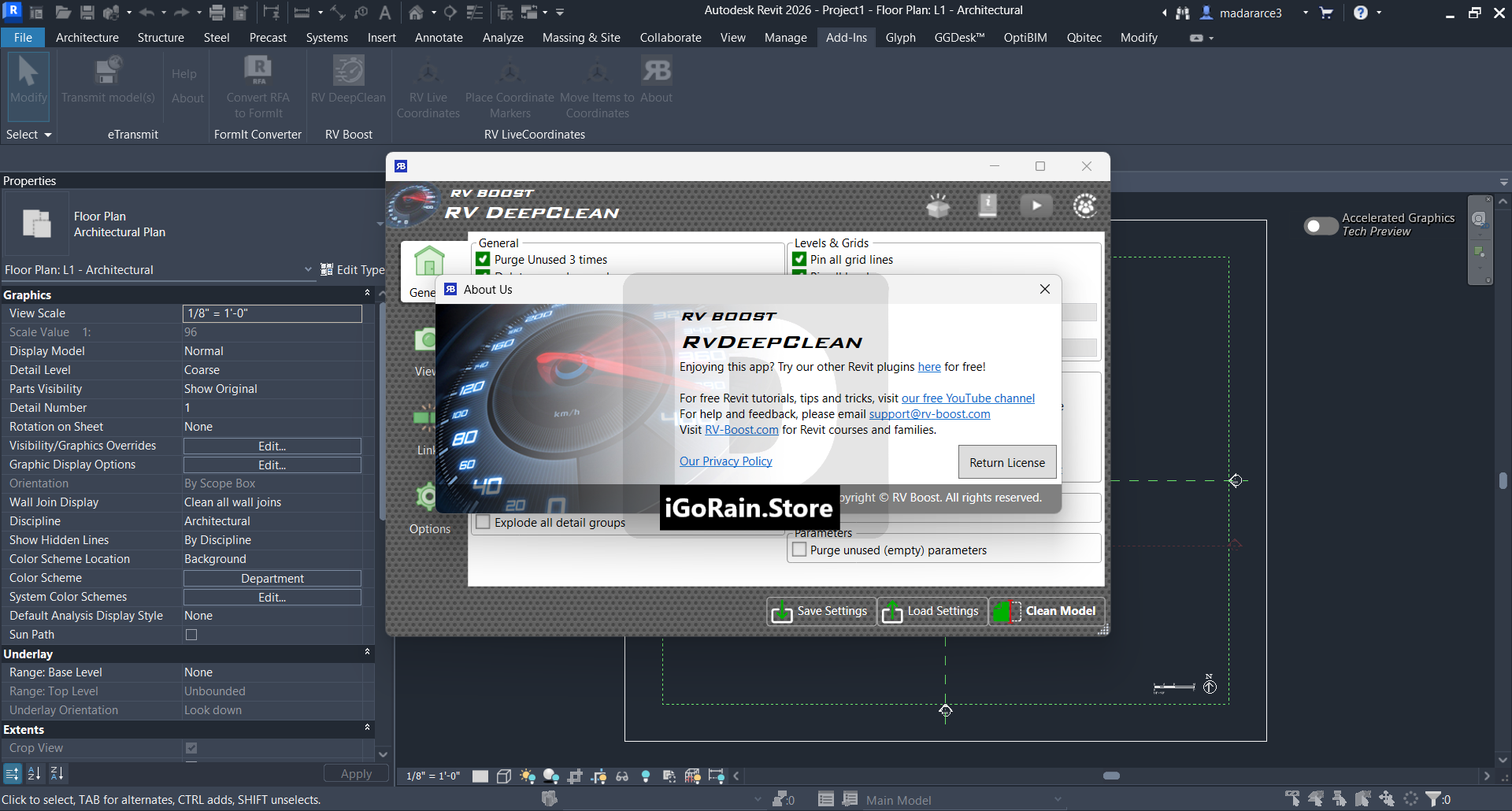Toggle the Sun Path icon in view control bar
The image size is (1512, 811).
[x=528, y=776]
